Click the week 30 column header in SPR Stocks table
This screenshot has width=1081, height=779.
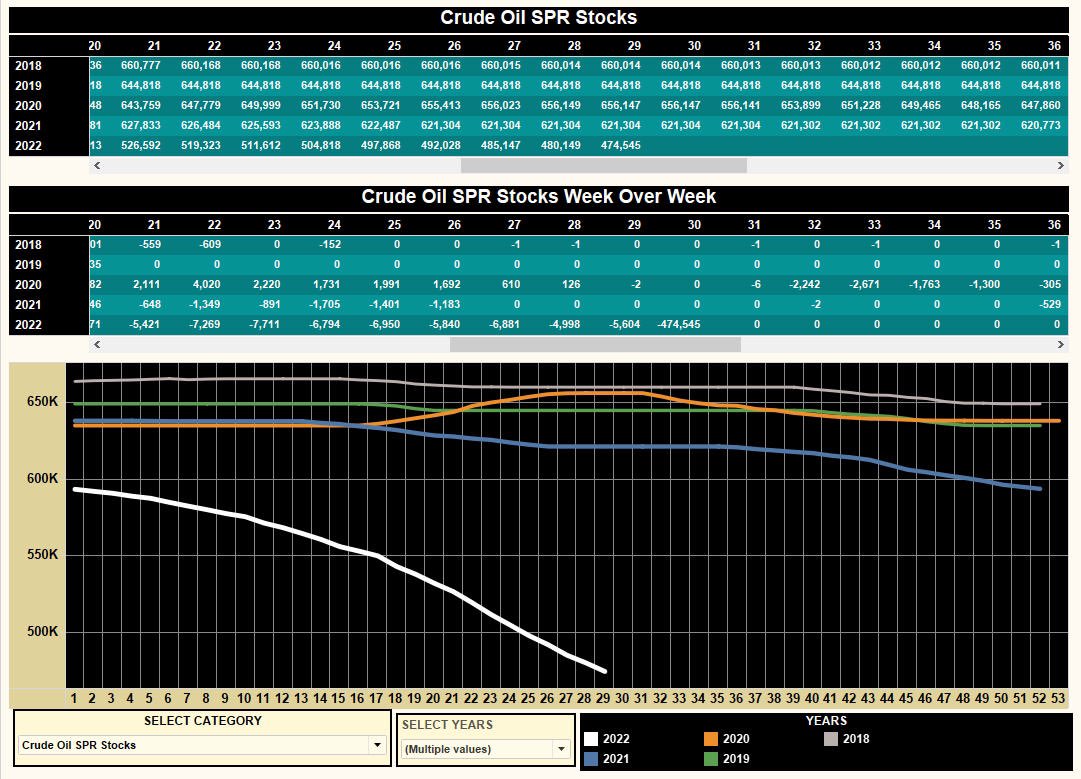pos(694,45)
